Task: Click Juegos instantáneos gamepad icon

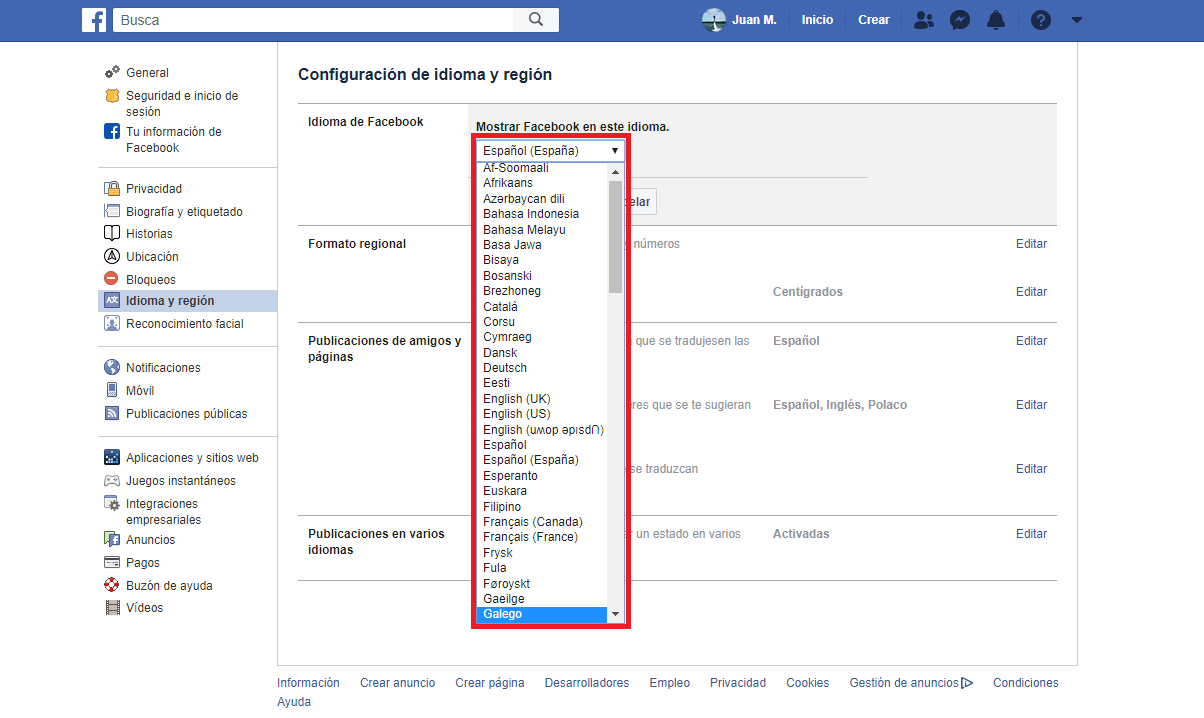Action: coord(112,480)
